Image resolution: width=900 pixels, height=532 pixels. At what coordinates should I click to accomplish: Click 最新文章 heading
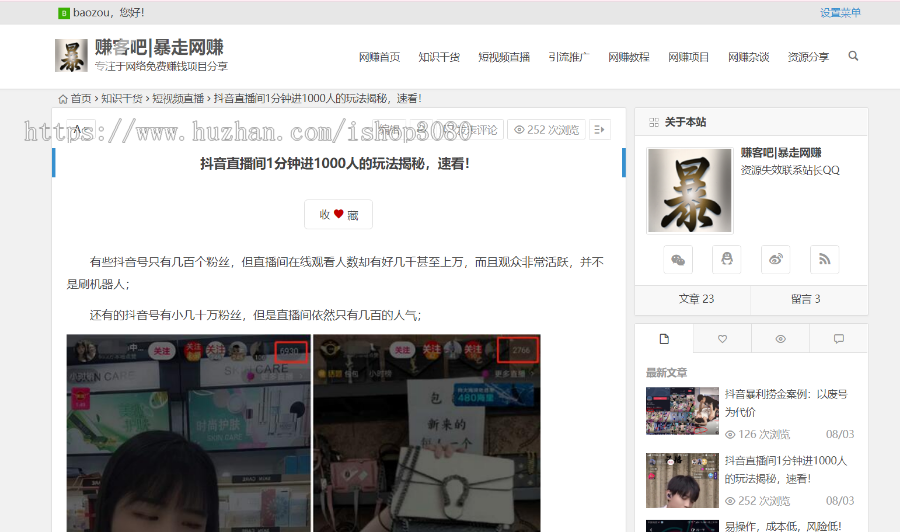pyautogui.click(x=666, y=373)
